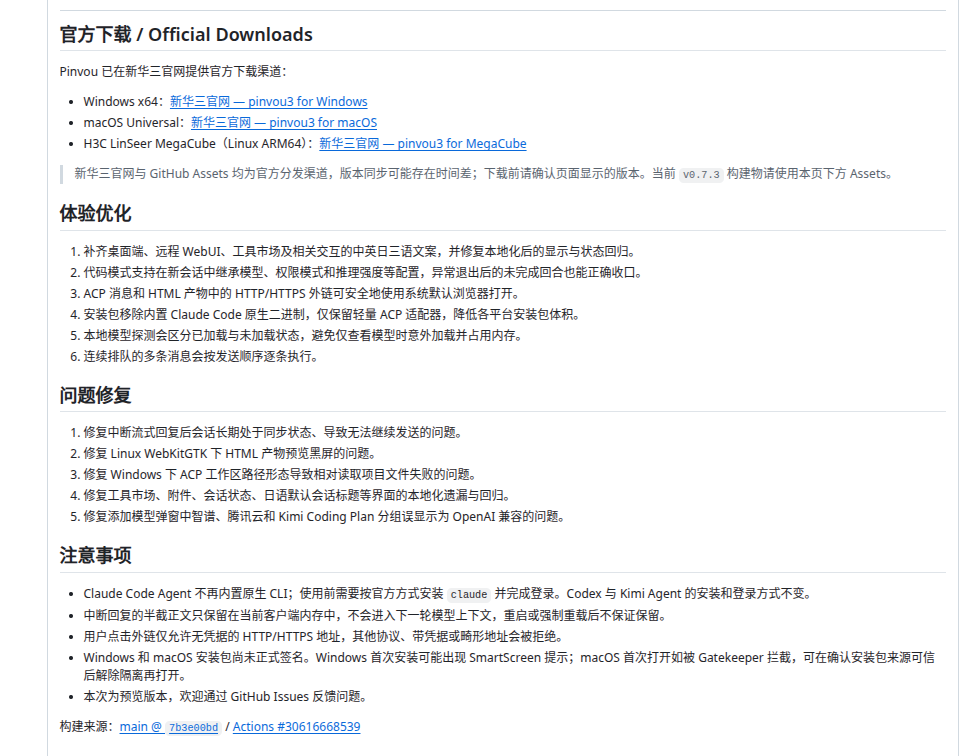Click note '用户点击外链仅允许无凭据的 HTTP/HTTPS 地址'
The height and width of the screenshot is (756, 977).
coord(323,636)
